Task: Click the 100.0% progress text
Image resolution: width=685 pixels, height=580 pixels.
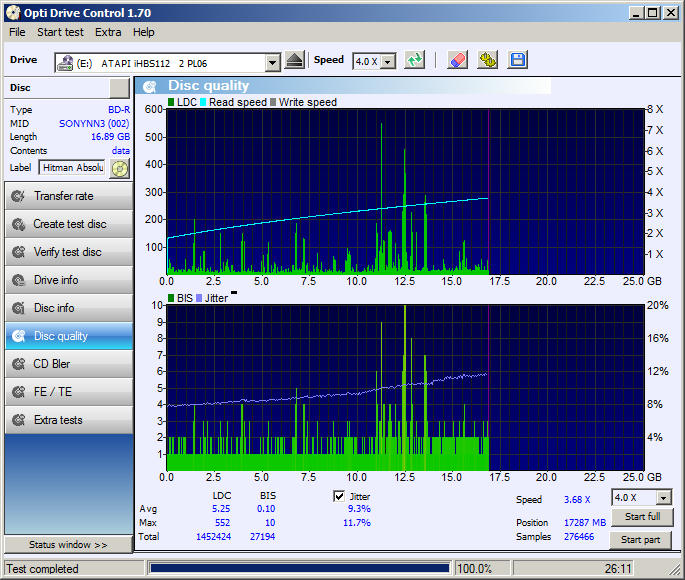Action: tap(474, 569)
